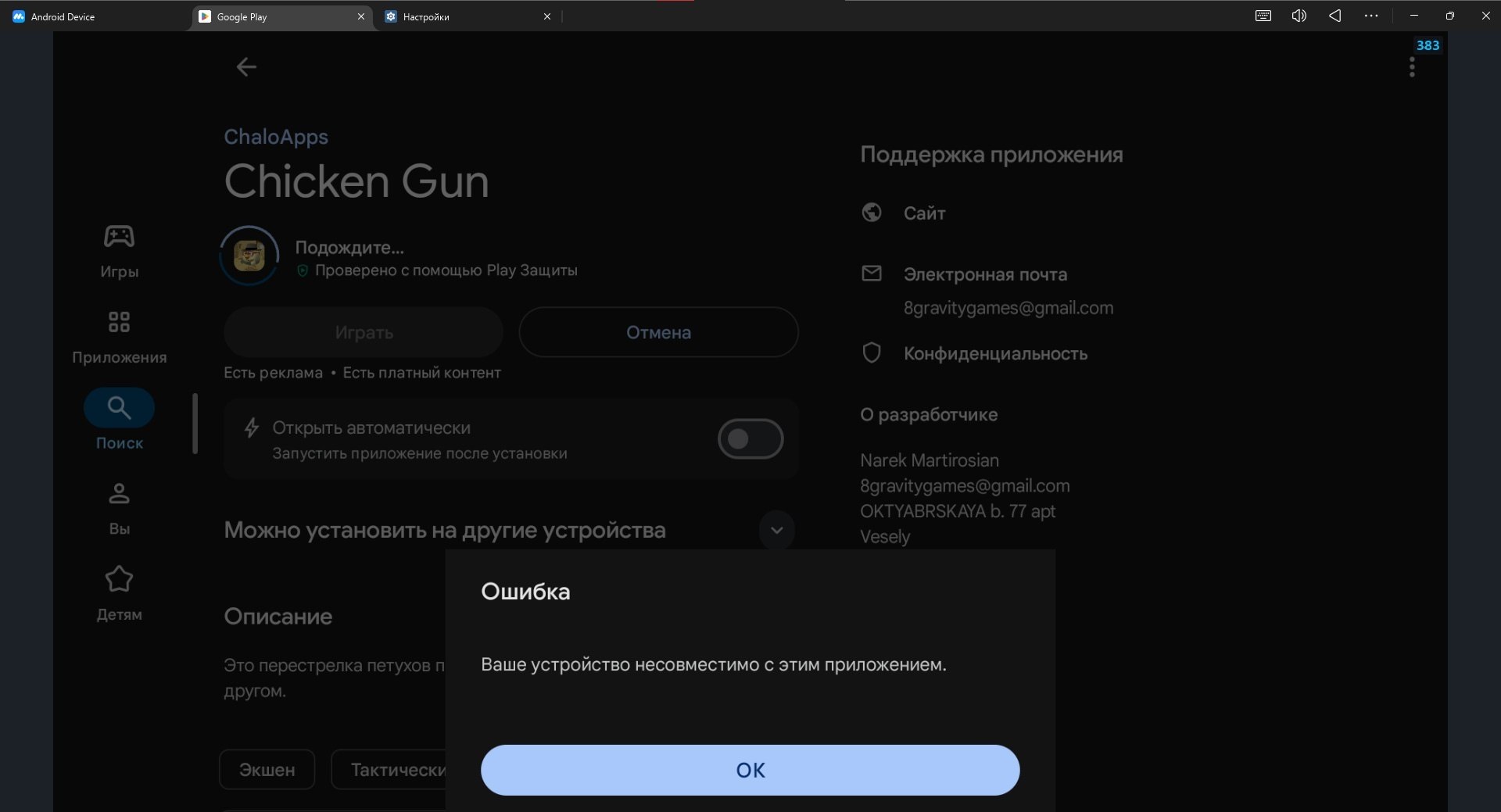Screen dimensions: 1501x812
Task: Open the three-dot overflow menu in Google Play
Action: click(x=1412, y=68)
